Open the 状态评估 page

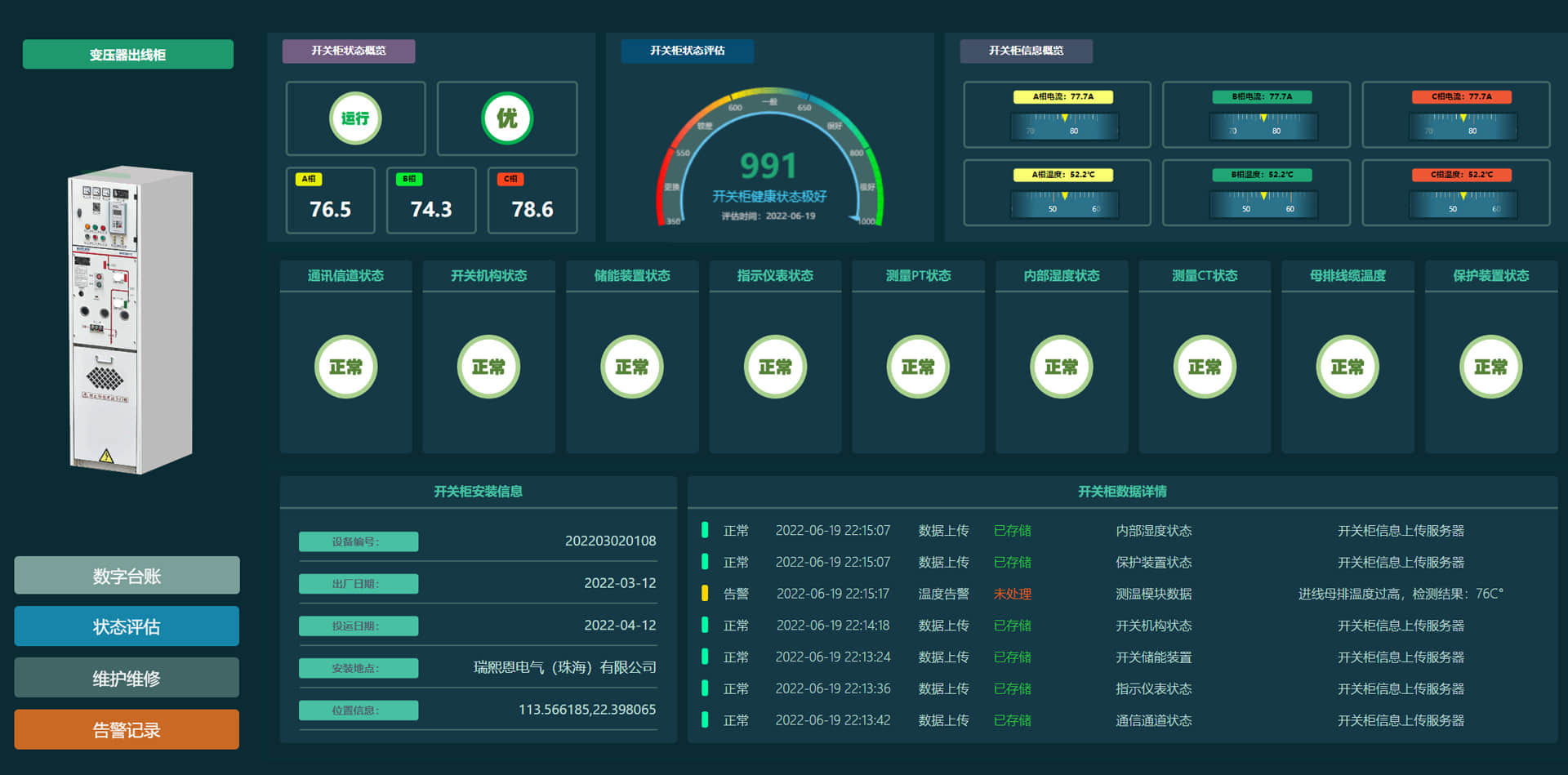(x=127, y=626)
